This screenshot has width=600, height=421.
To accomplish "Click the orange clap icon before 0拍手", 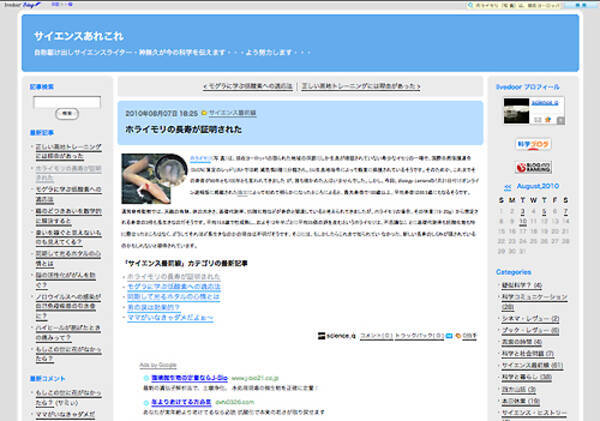I will pyautogui.click(x=458, y=336).
